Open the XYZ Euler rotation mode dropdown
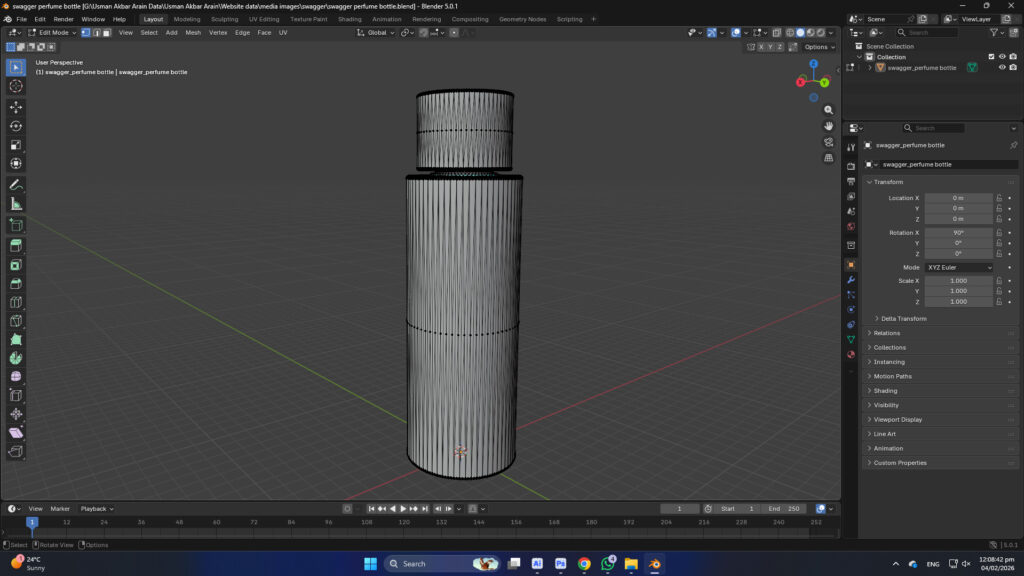The width and height of the screenshot is (1024, 576). coord(959,268)
